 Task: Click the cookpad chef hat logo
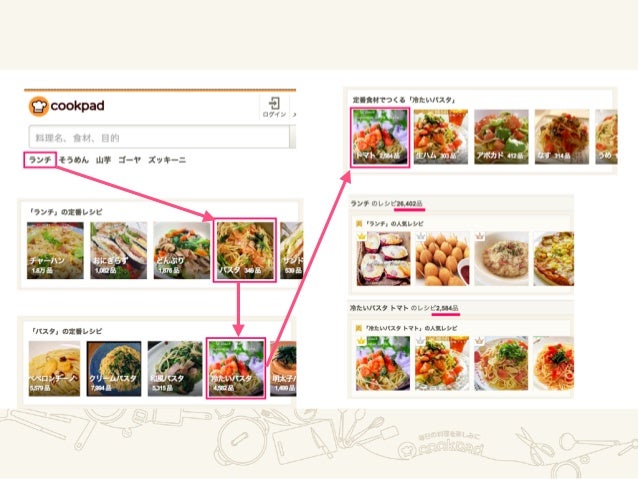click(39, 106)
